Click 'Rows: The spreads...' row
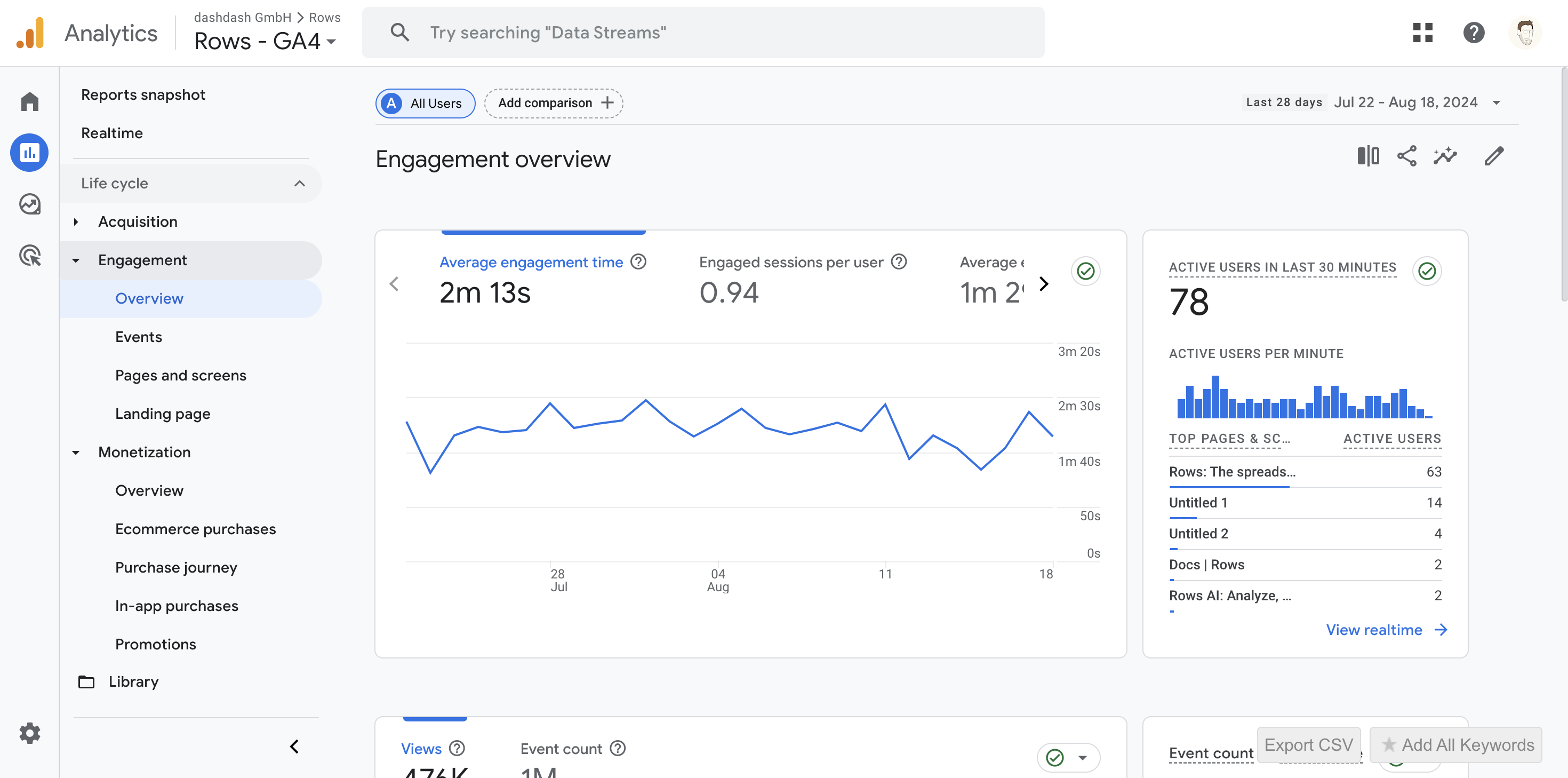Screen dimensions: 1568x778 click(1305, 472)
